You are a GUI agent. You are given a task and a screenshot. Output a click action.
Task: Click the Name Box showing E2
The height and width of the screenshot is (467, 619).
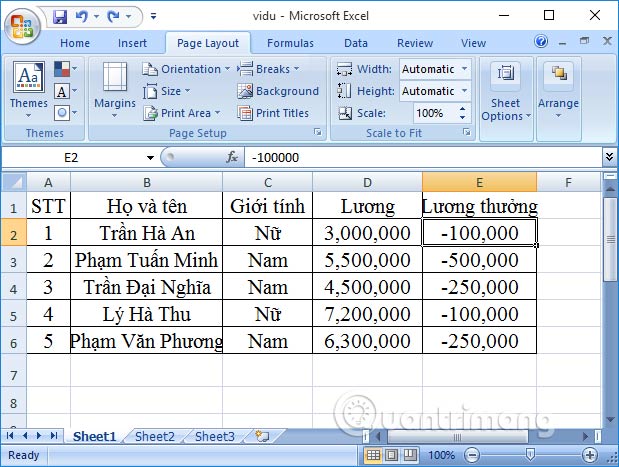point(71,158)
